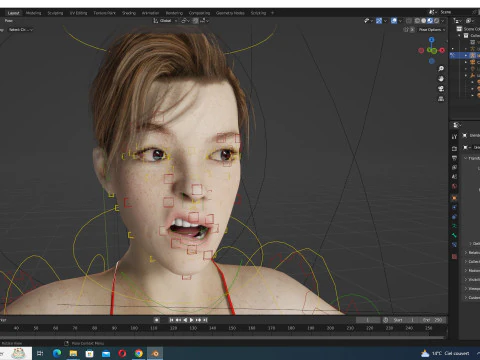
Task: Switch to the Compositing workspace tab
Action: click(x=199, y=13)
